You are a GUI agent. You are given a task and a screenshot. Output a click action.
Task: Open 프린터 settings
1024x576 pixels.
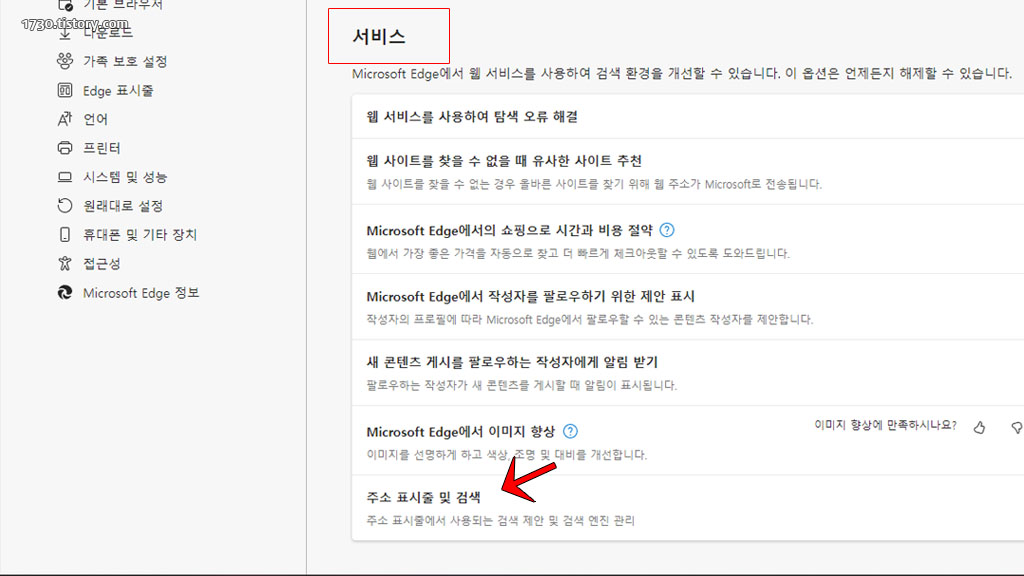coord(102,148)
